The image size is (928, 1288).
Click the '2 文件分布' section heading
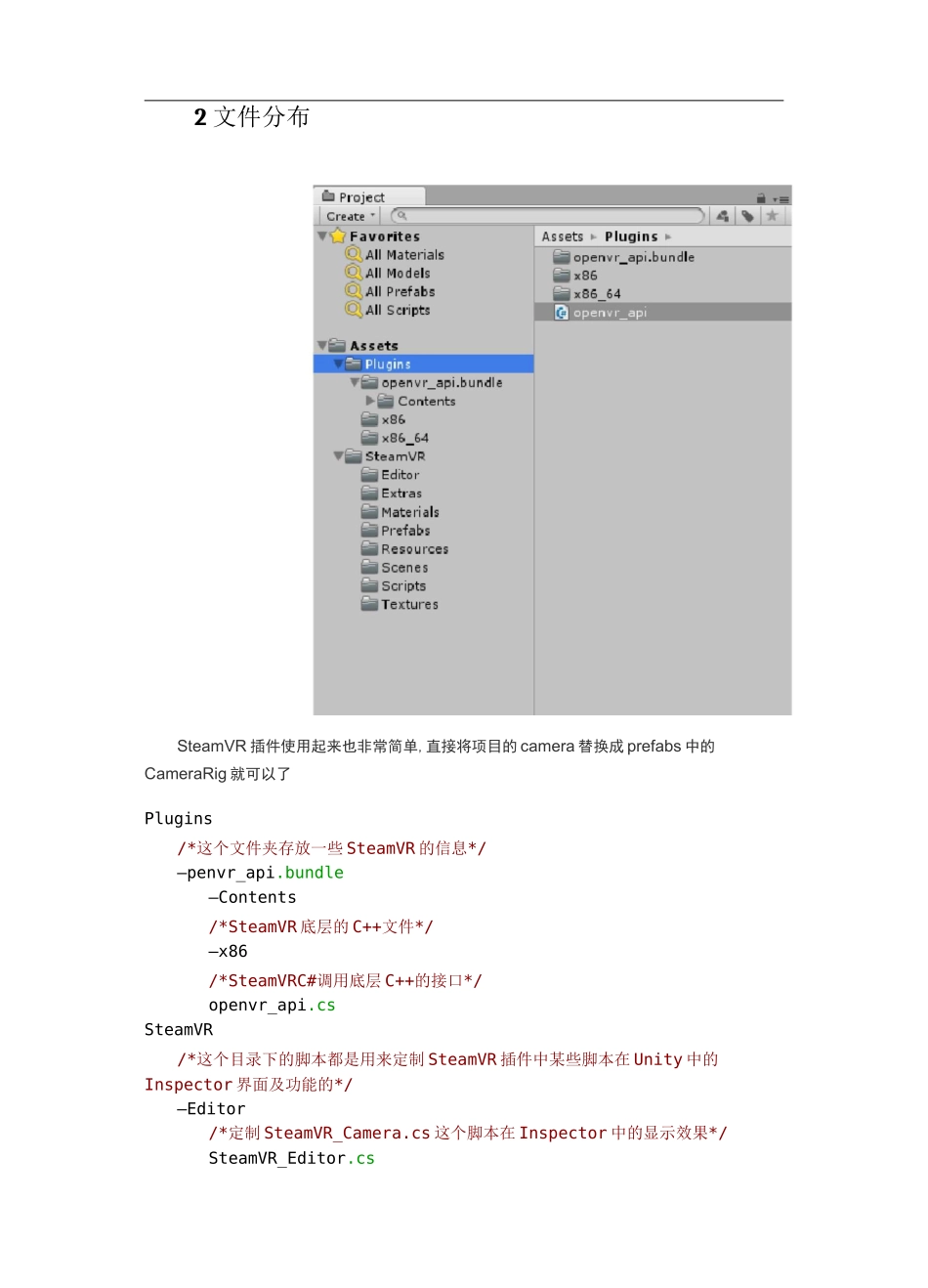tap(251, 117)
